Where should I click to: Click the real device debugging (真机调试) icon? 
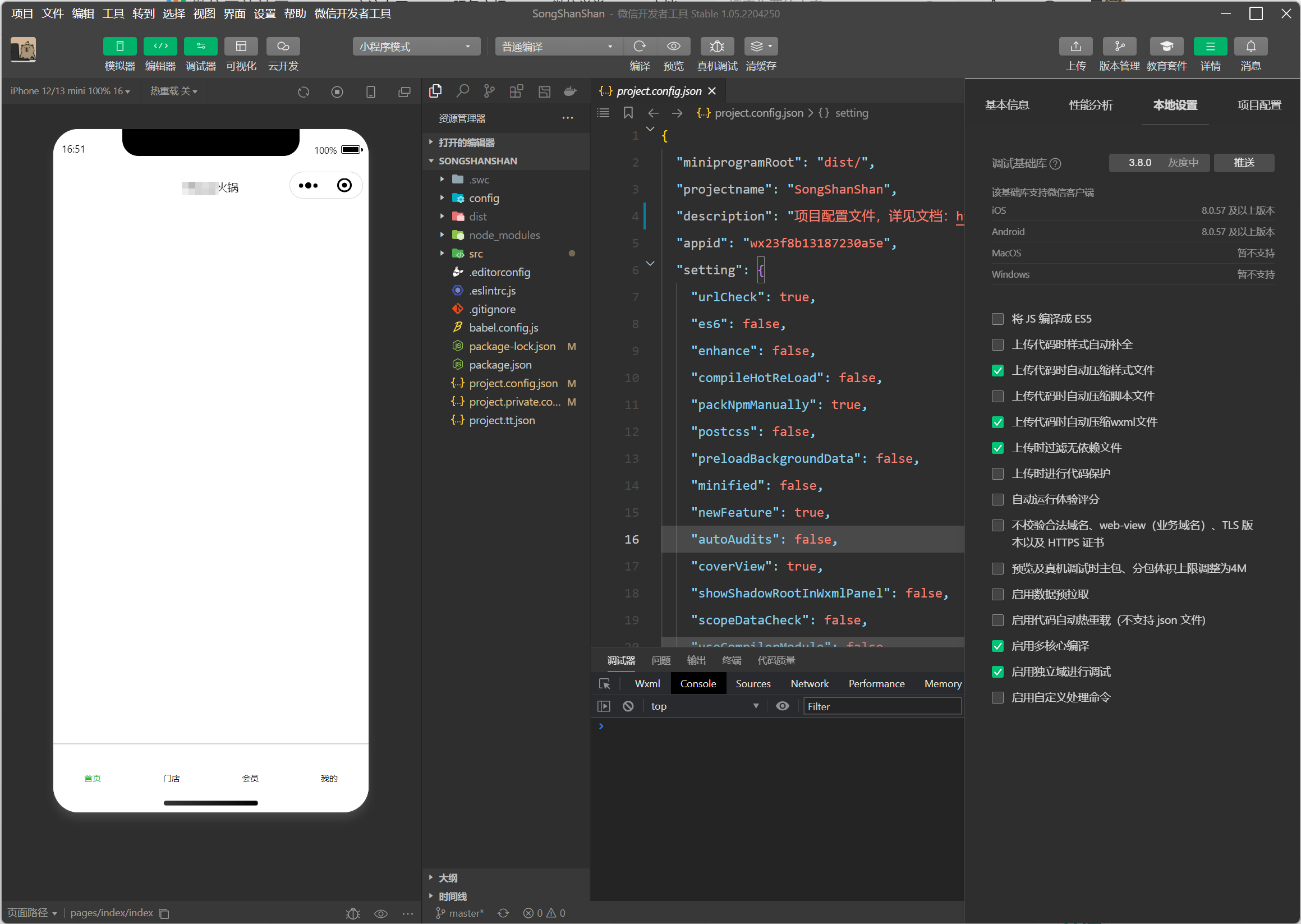pyautogui.click(x=716, y=47)
